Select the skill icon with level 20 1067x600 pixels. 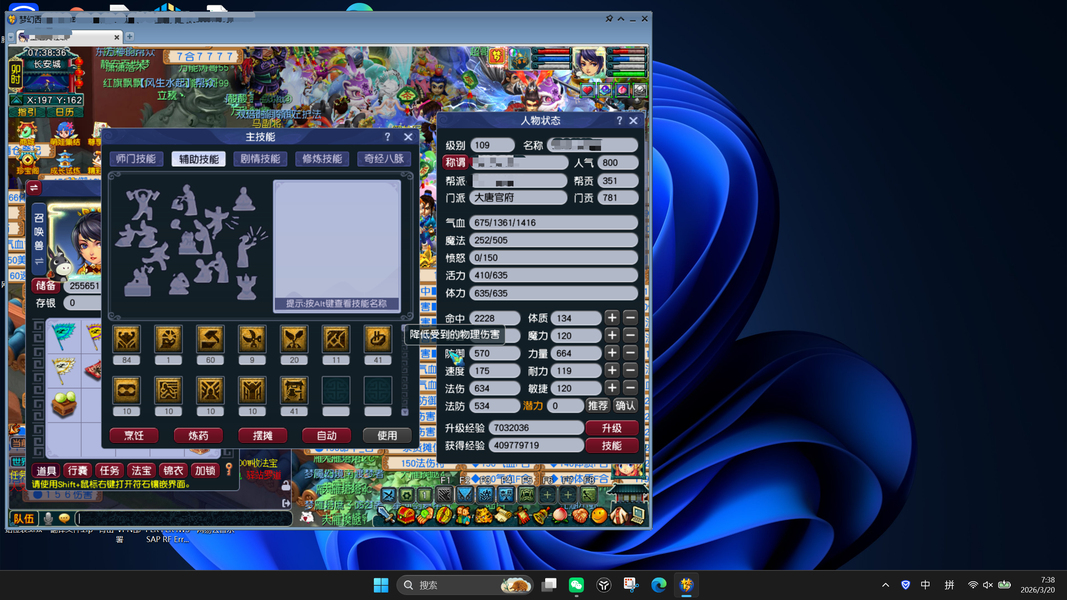point(294,339)
